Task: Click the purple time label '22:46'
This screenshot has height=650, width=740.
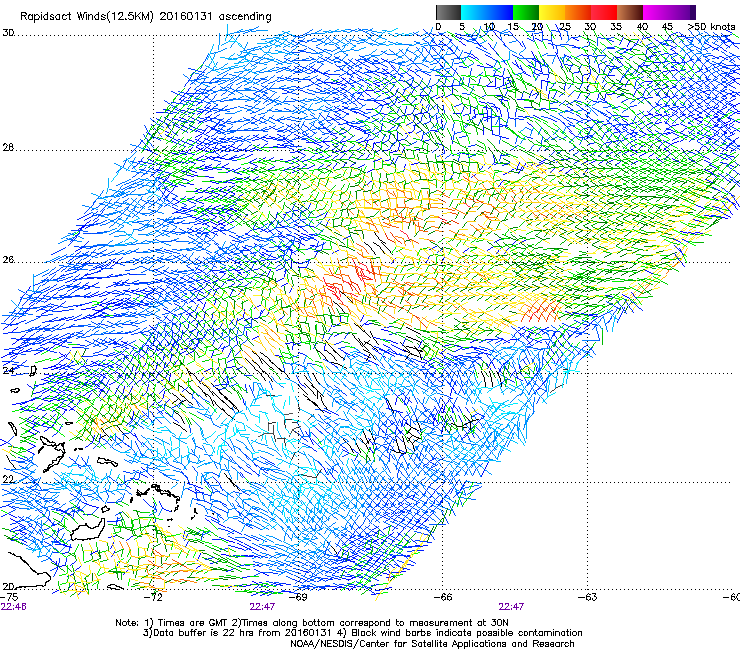Action: [14, 607]
